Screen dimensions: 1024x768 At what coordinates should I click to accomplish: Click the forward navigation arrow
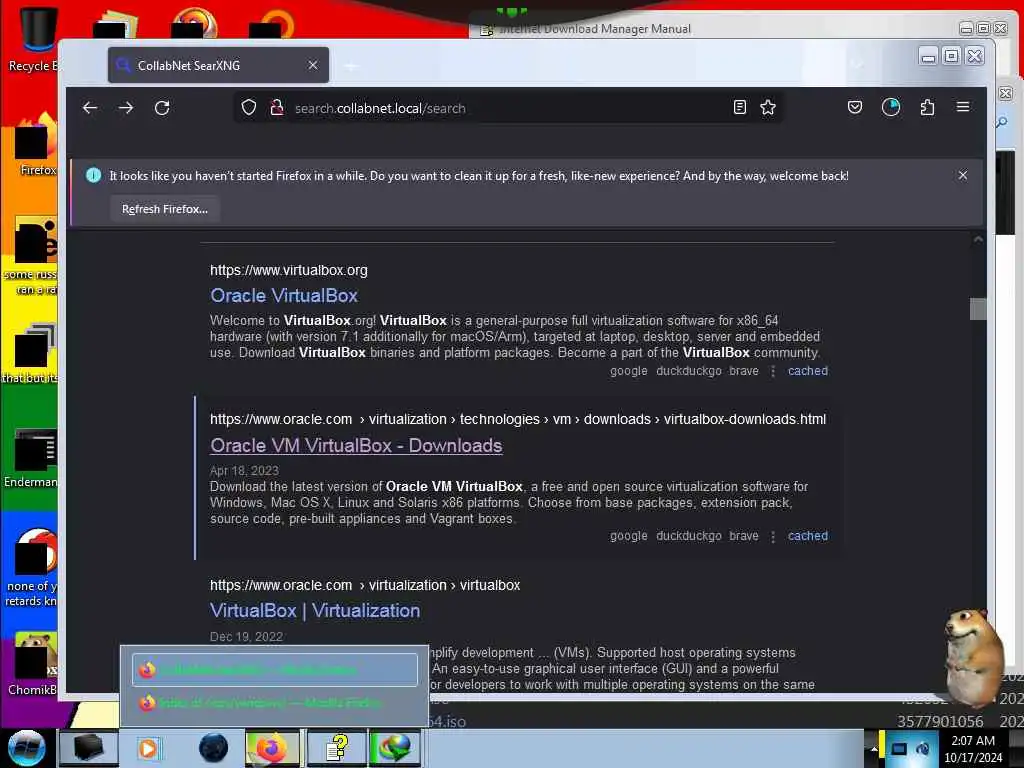click(126, 108)
